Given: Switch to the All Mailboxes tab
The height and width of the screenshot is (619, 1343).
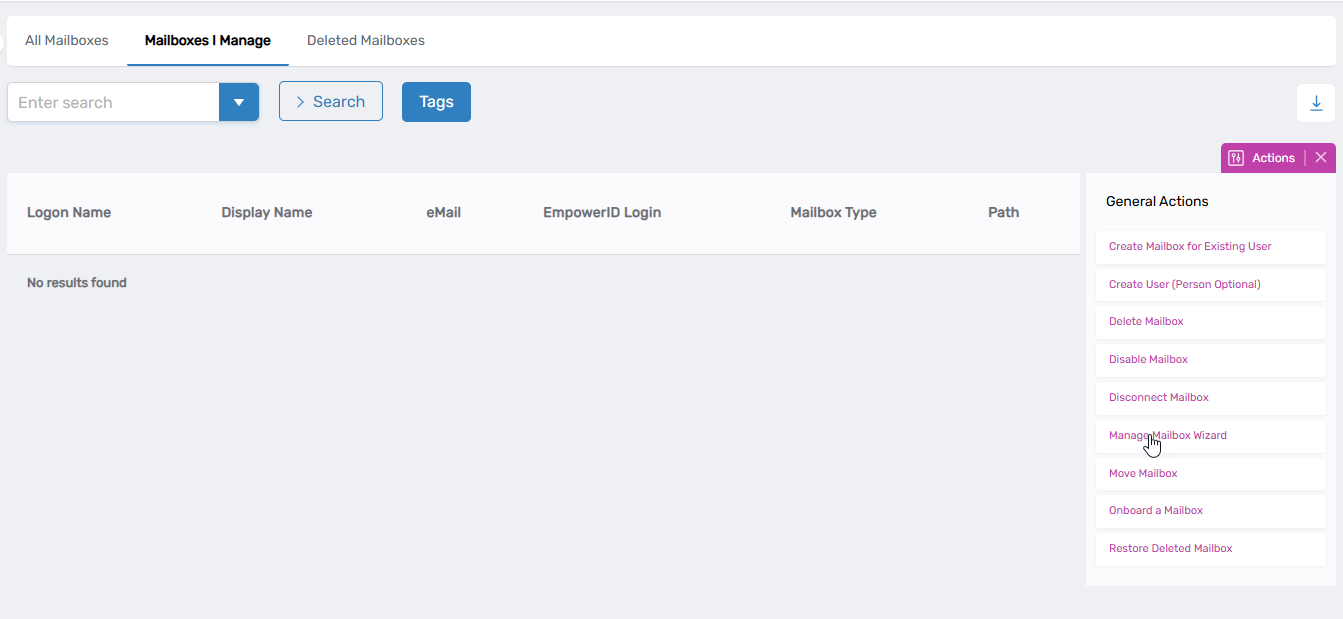Looking at the screenshot, I should point(67,41).
